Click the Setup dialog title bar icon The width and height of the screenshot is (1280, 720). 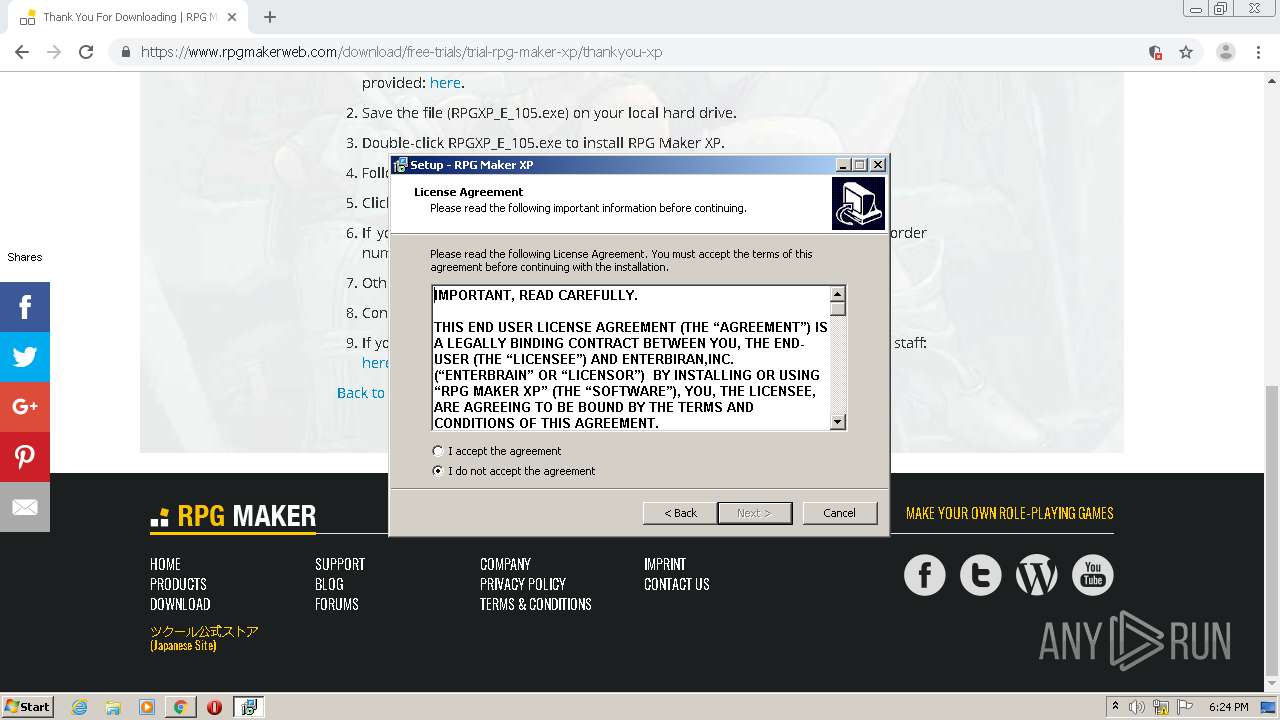coord(400,165)
